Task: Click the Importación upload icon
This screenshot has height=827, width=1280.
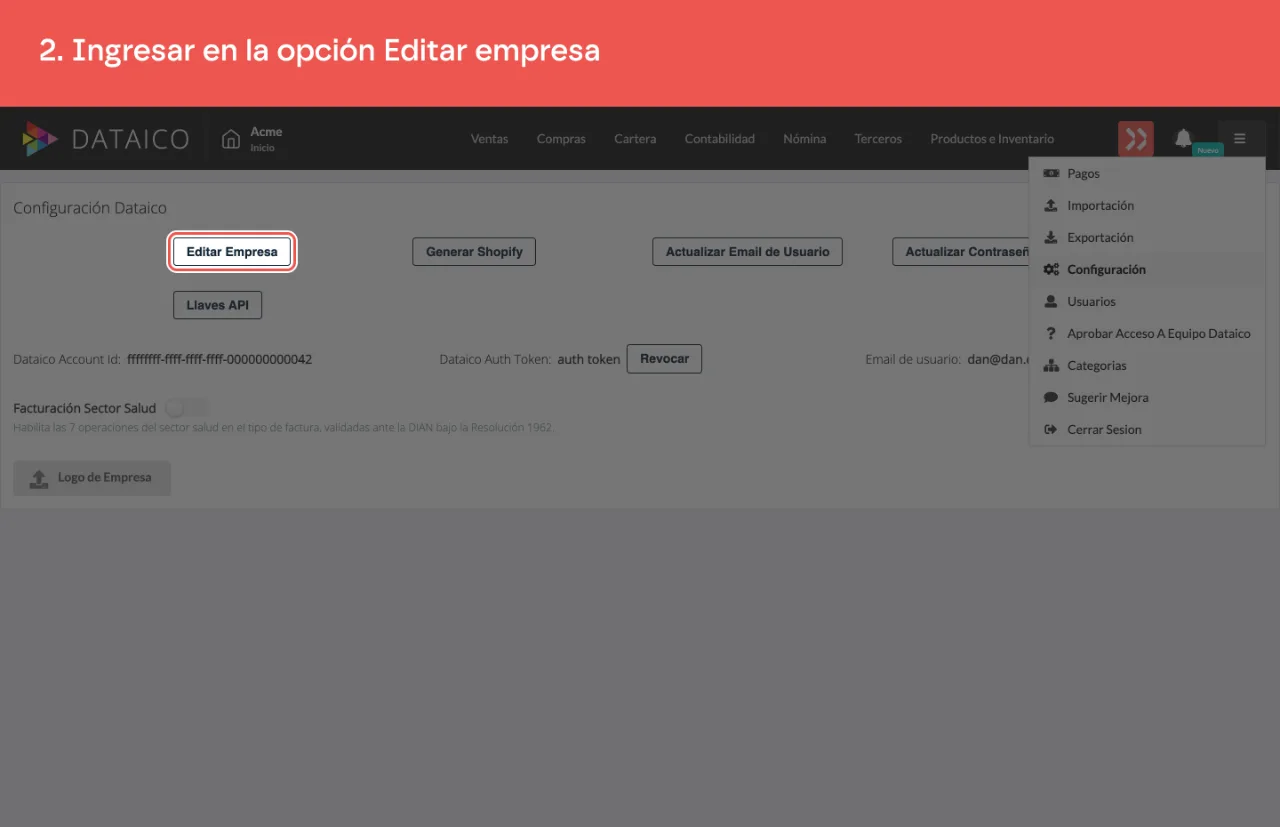Action: (1051, 205)
